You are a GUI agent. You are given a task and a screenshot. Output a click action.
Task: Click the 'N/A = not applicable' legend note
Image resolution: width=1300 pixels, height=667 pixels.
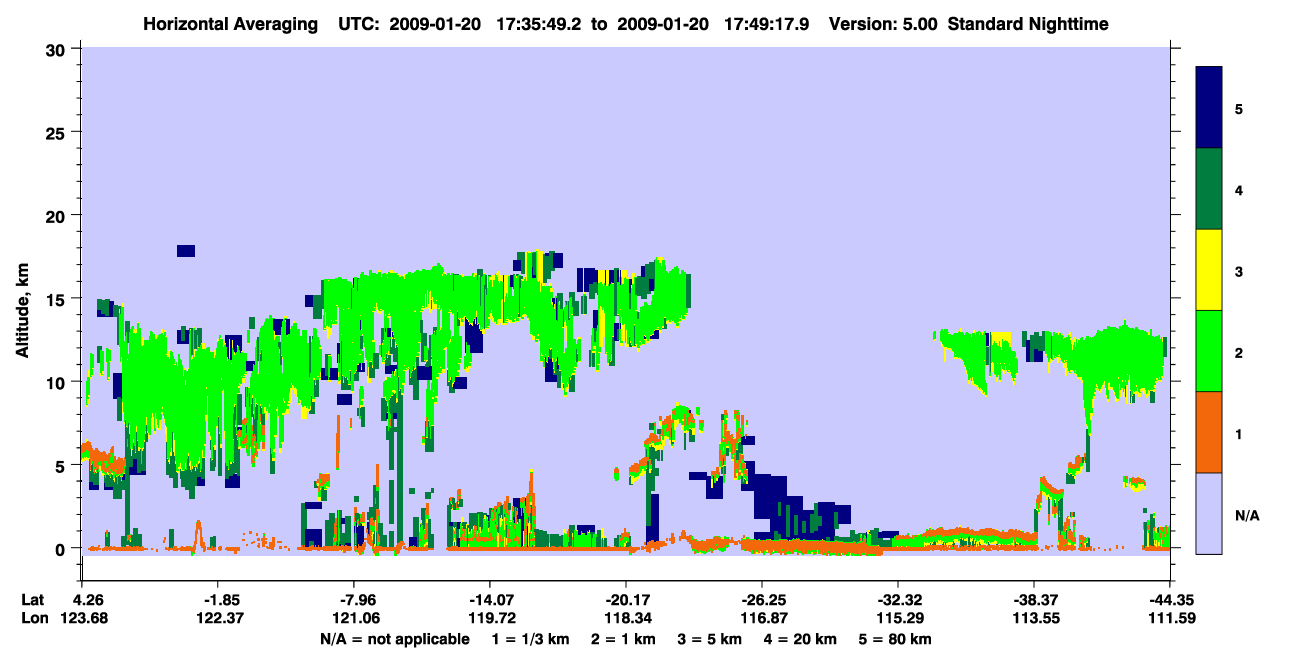click(394, 639)
